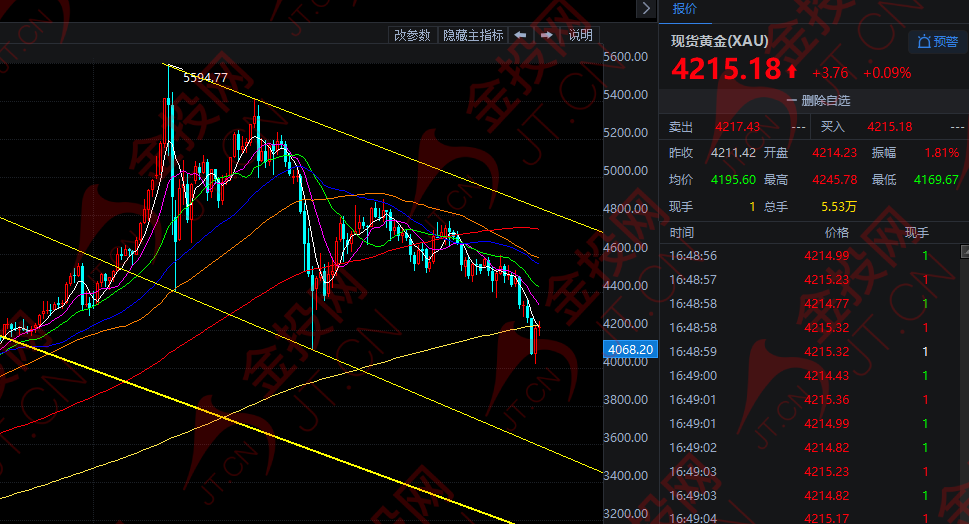Open the 说明 explanation button
This screenshot has width=969, height=524.
coord(580,35)
